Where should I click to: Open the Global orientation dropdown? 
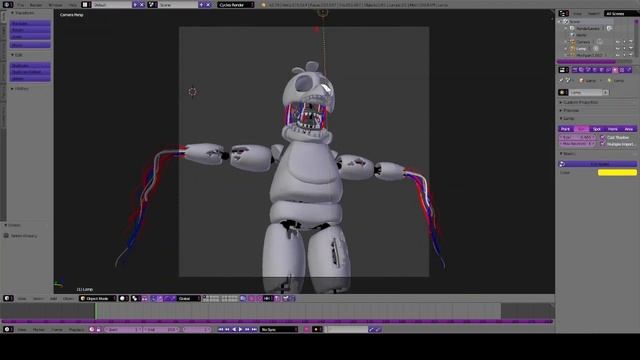pos(189,298)
